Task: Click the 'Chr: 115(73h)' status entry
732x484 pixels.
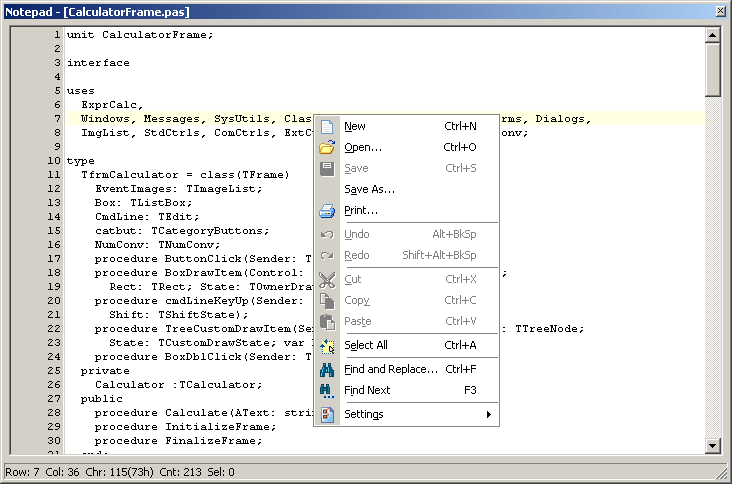Action: pos(119,472)
